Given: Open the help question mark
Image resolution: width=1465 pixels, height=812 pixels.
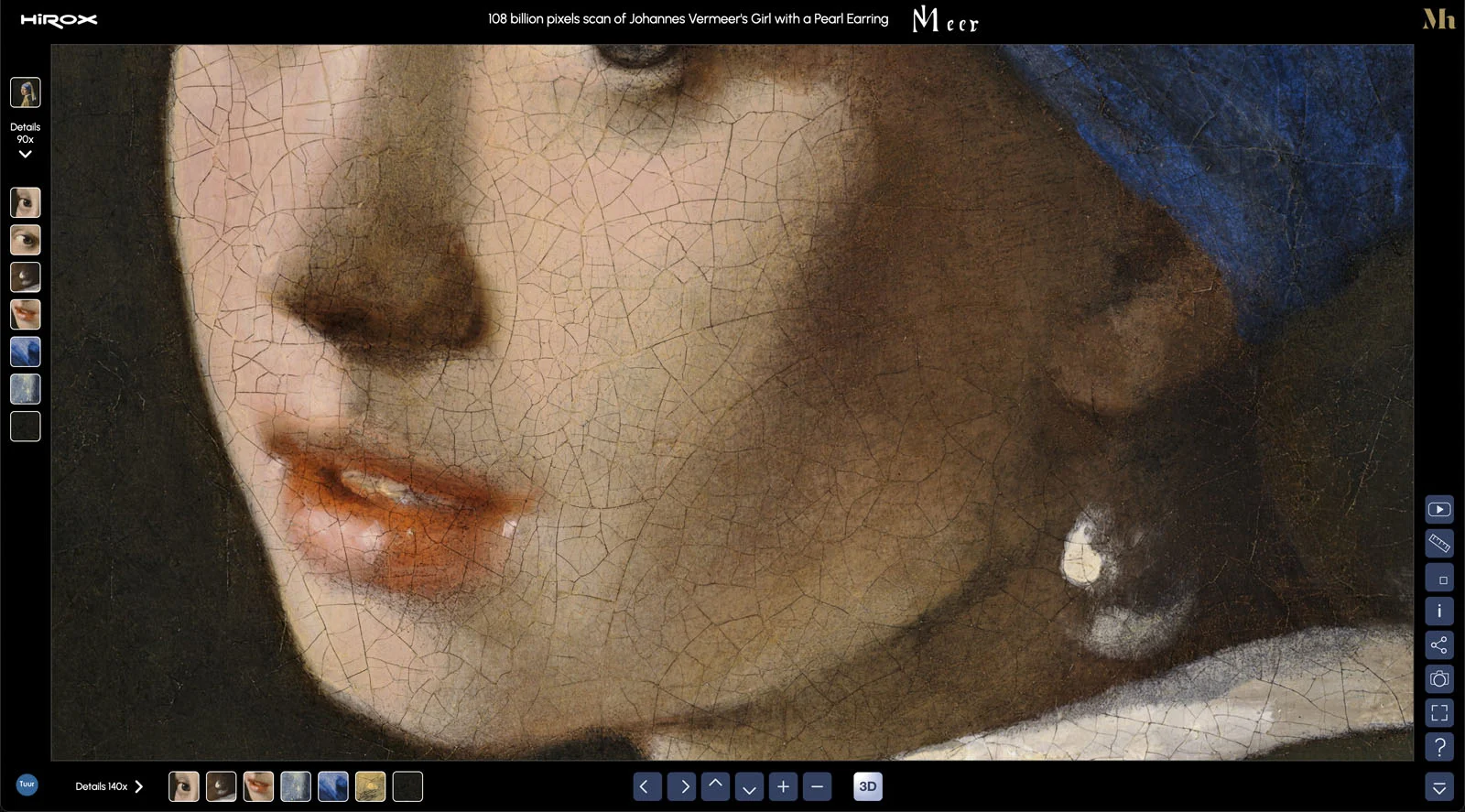Looking at the screenshot, I should 1439,747.
